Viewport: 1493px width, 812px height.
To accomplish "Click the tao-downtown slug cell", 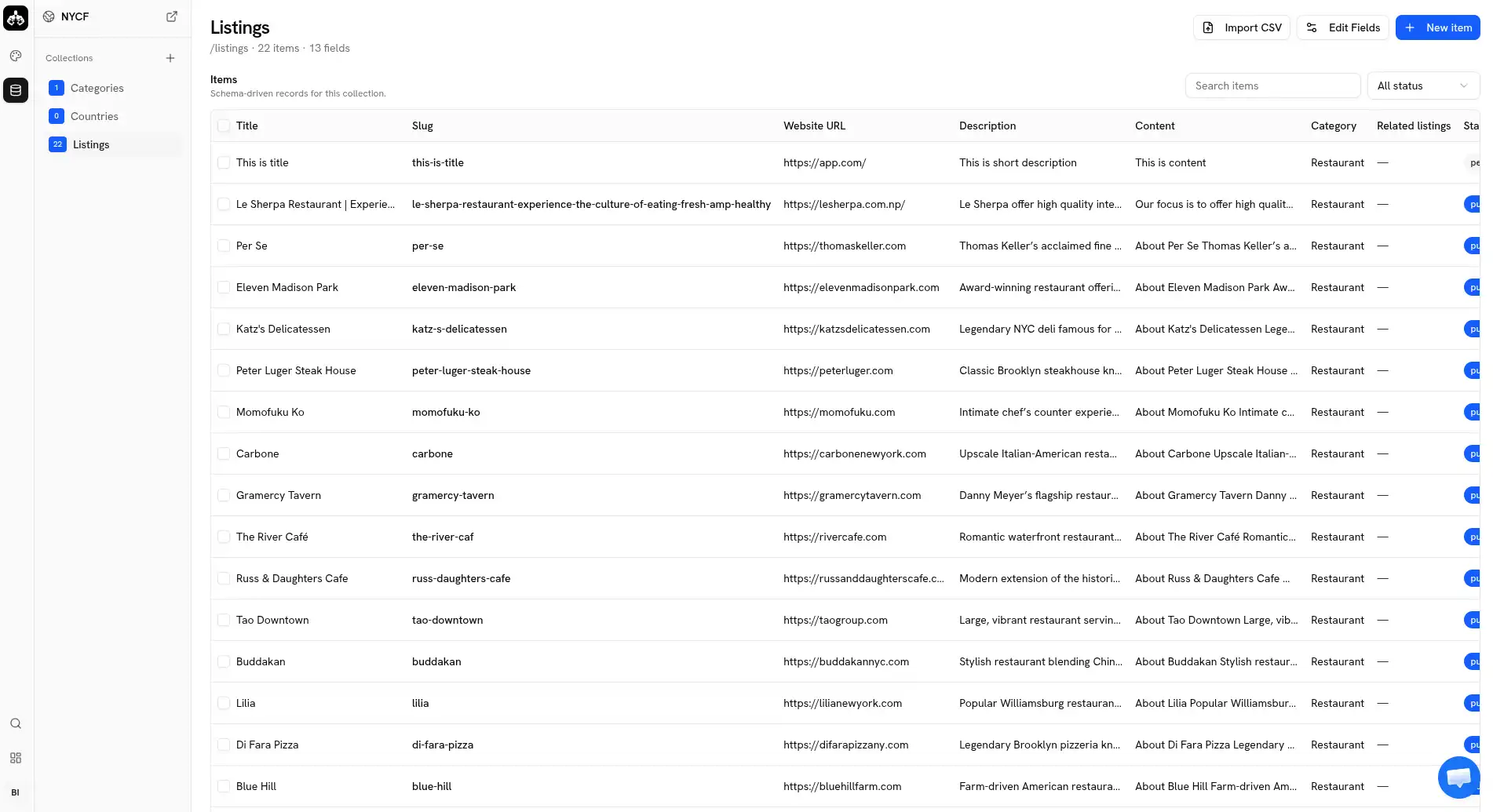I will pyautogui.click(x=447, y=620).
